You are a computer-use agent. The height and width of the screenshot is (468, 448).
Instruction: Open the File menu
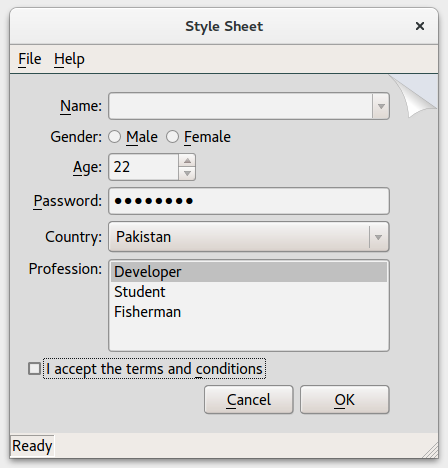30,59
